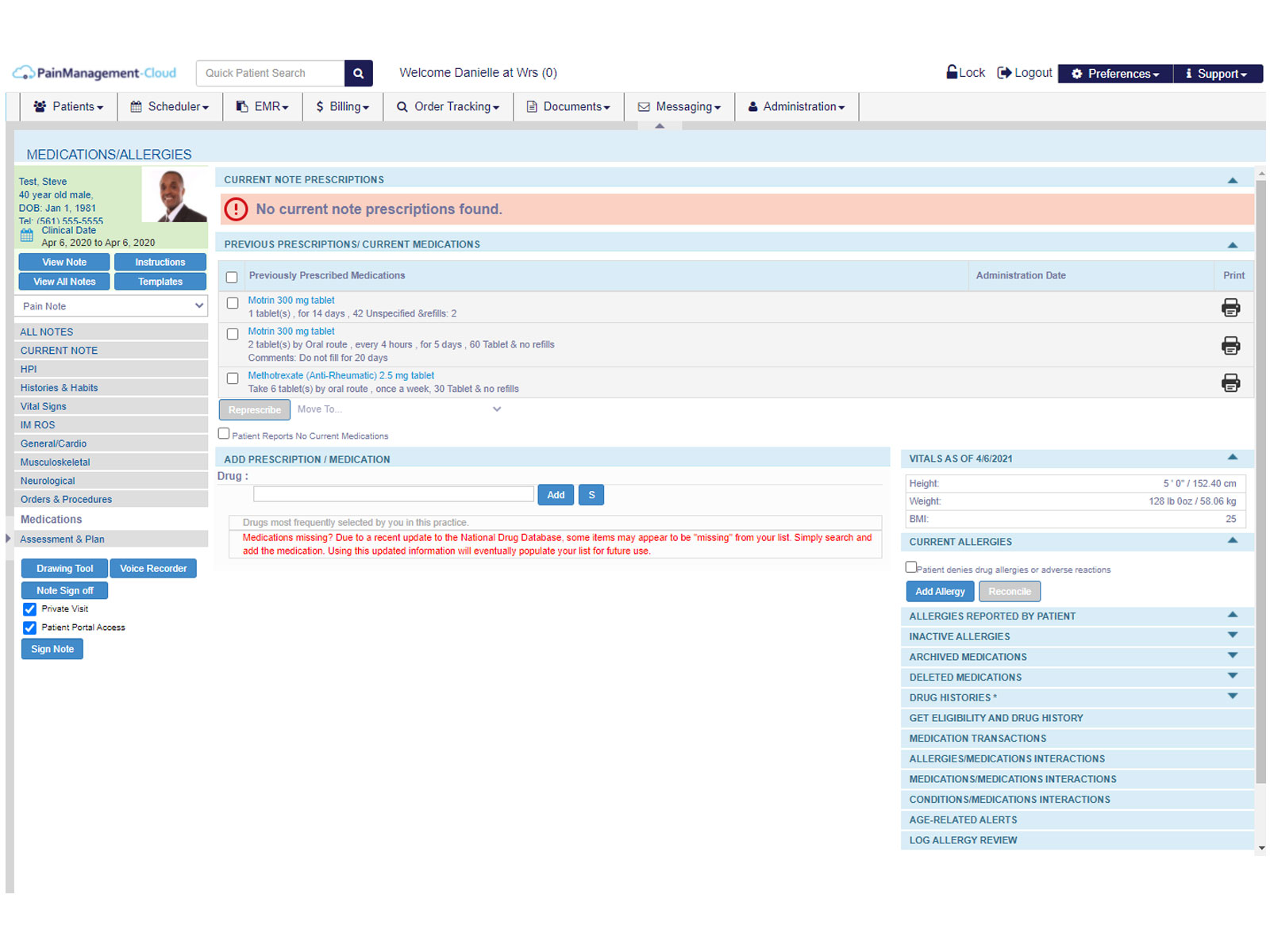Click the PainManagement Cloud logo
The height and width of the screenshot is (952, 1270).
tap(94, 73)
